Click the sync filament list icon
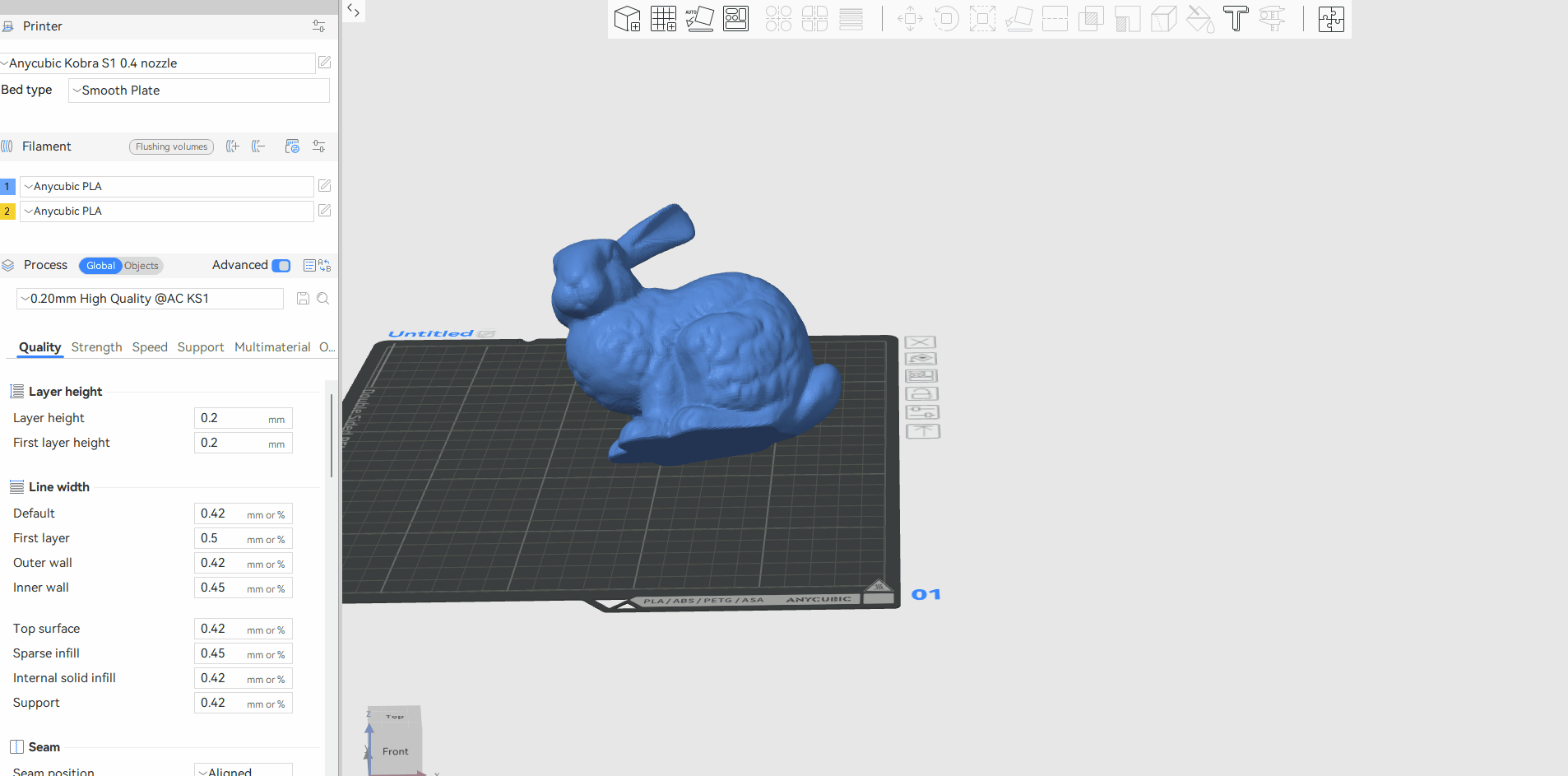Screen dimensions: 1568x776 292,146
